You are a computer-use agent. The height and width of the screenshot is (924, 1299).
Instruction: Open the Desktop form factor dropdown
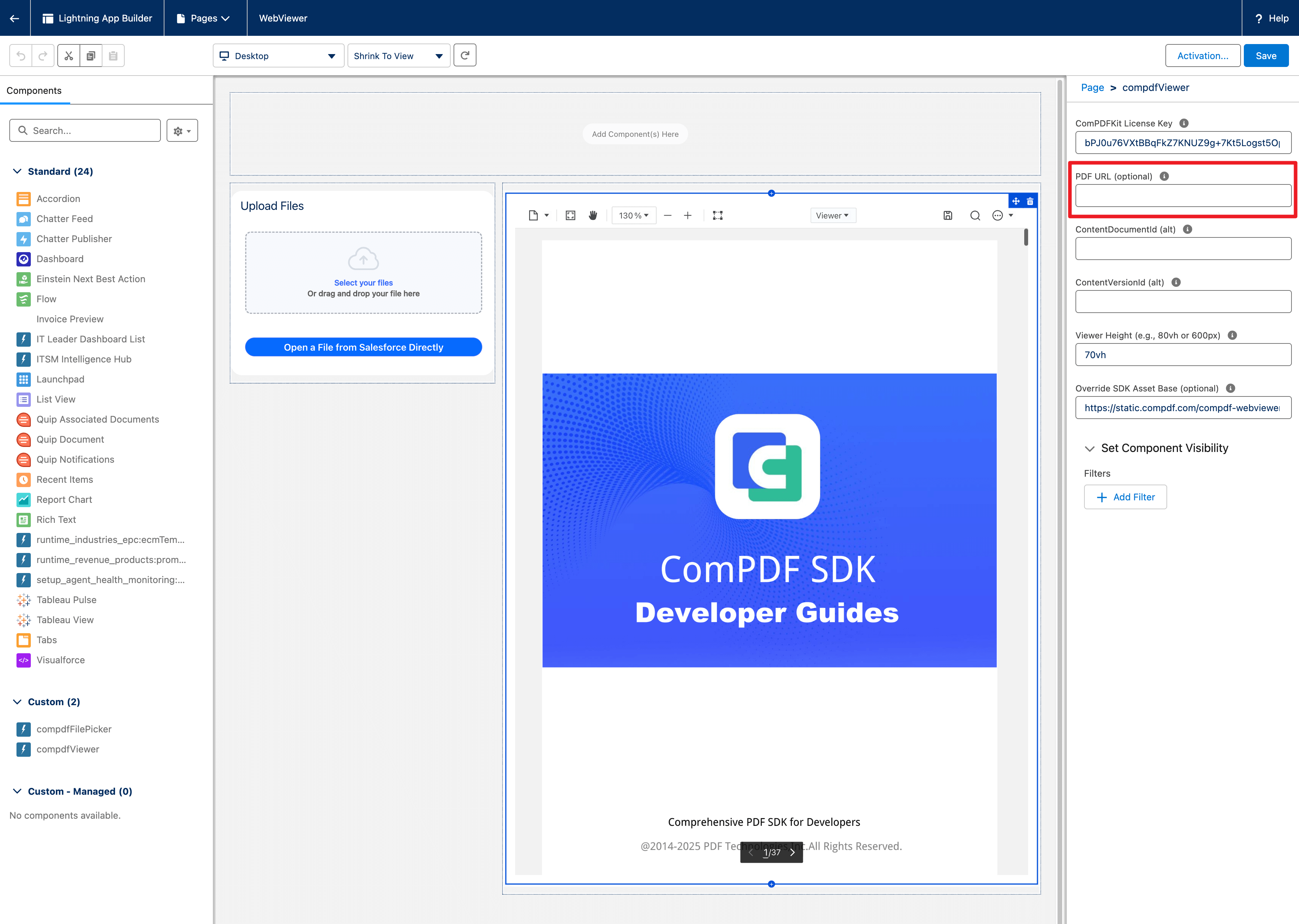278,56
